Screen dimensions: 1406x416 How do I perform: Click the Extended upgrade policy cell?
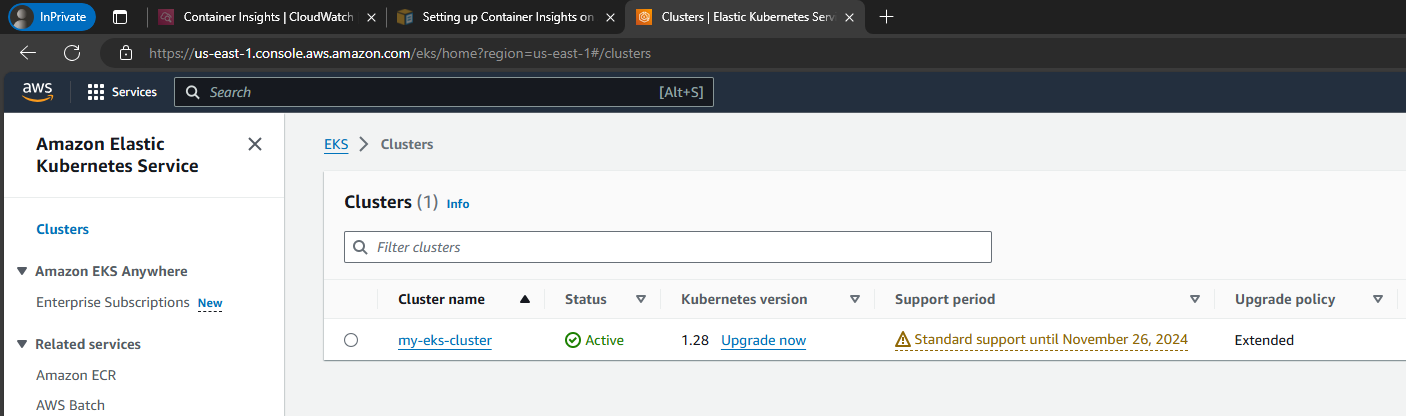coord(1264,340)
